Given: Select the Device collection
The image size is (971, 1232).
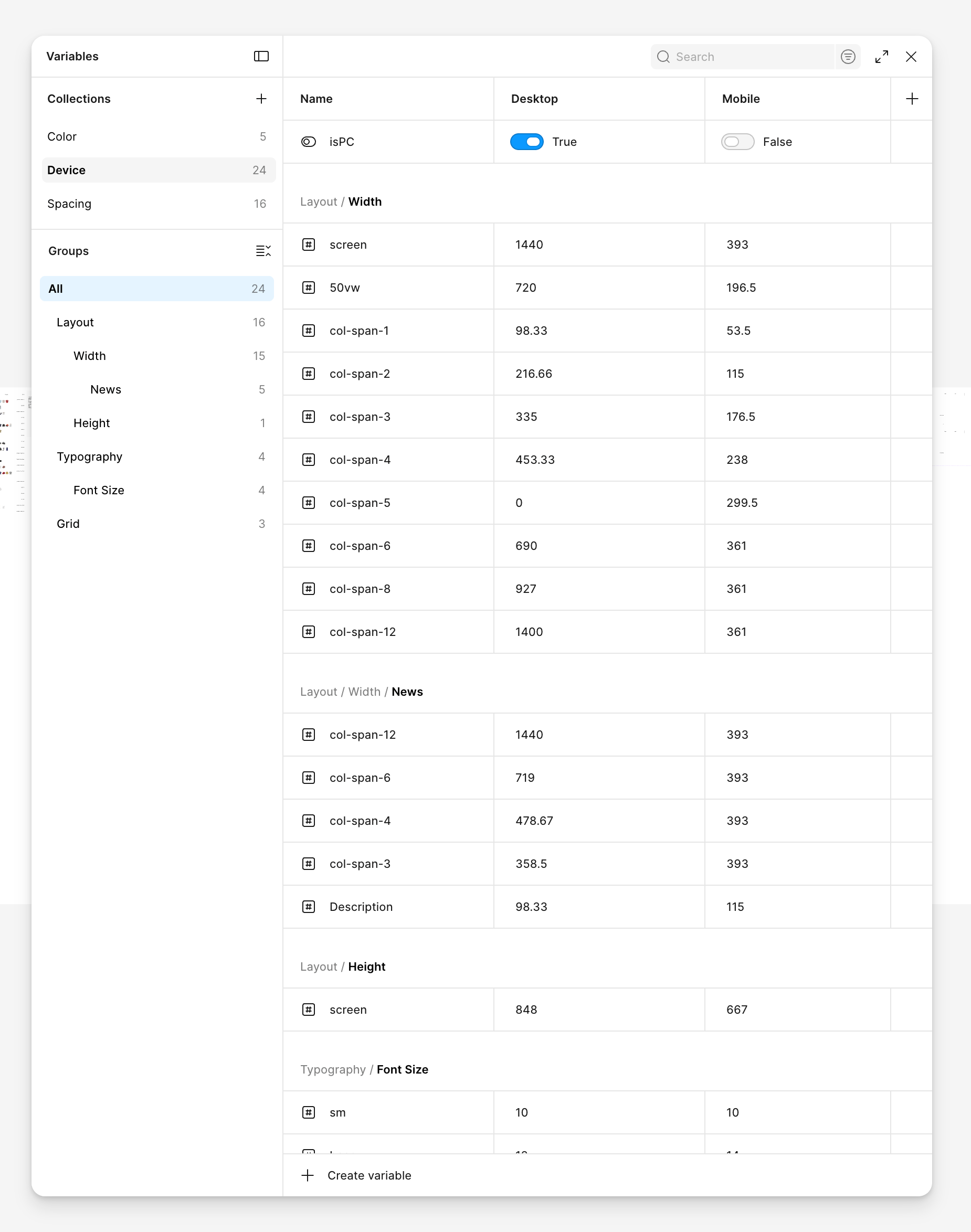Looking at the screenshot, I should coord(159,170).
